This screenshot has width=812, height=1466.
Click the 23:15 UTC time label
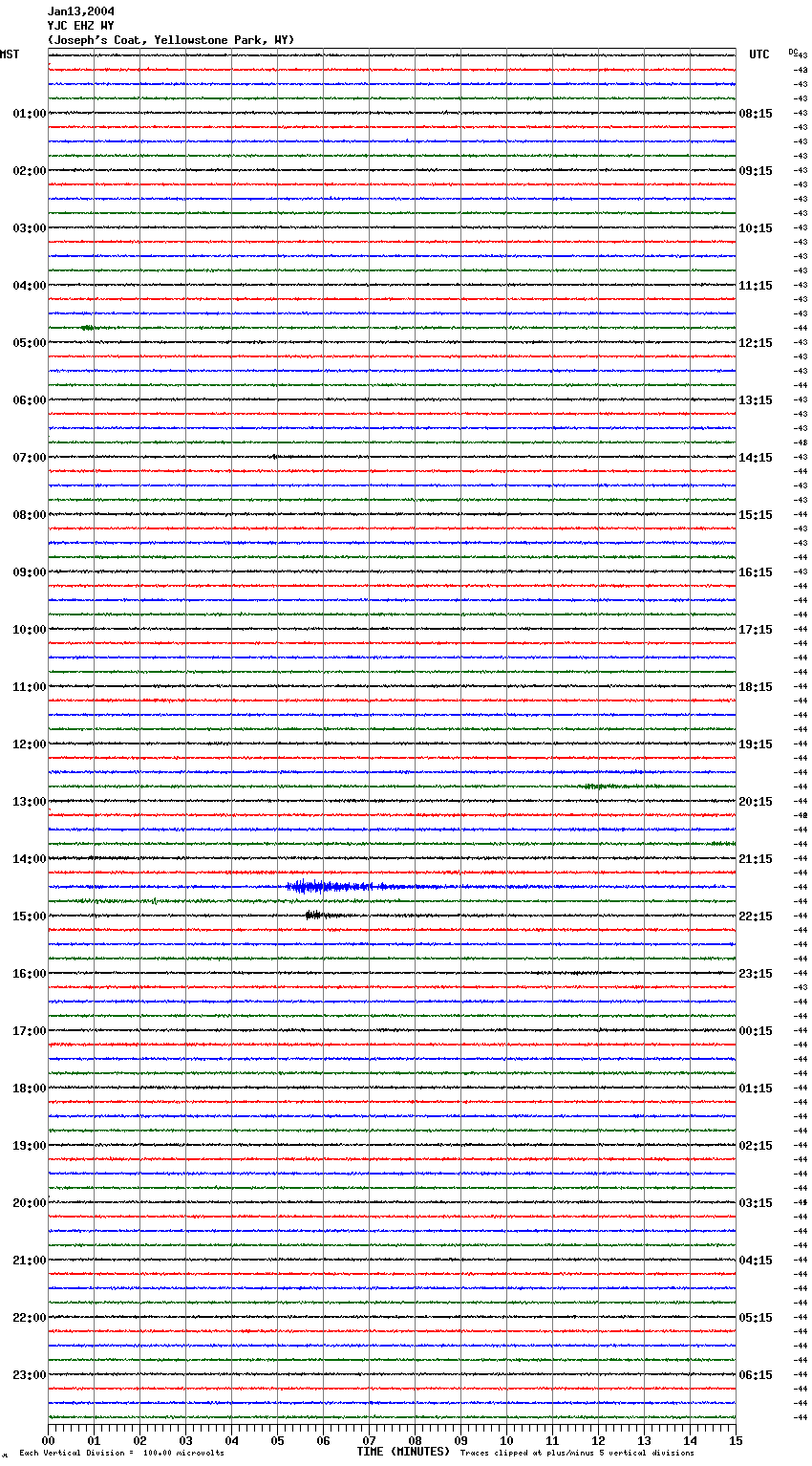click(756, 974)
